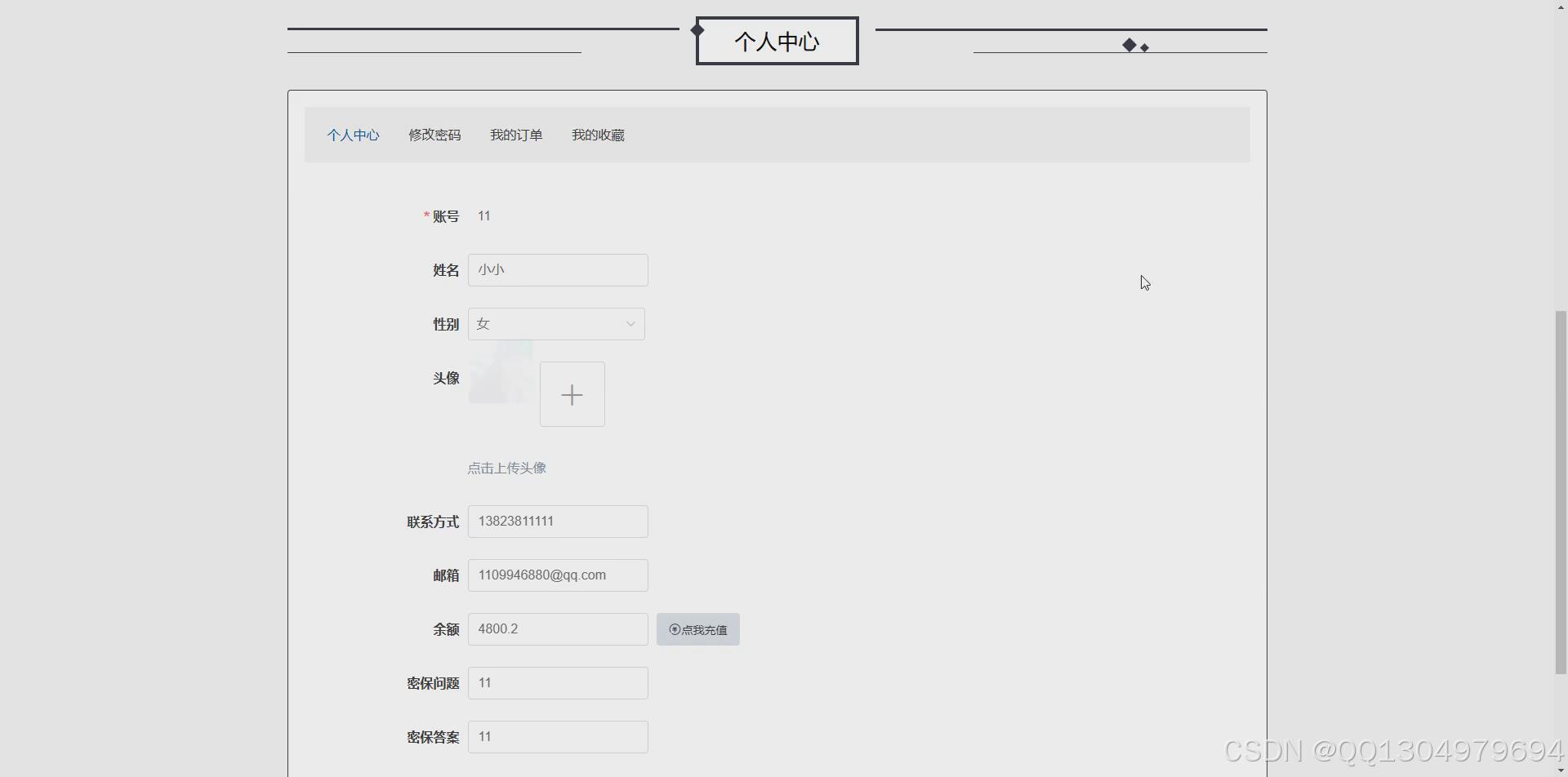
Task: Click the recharge icon beside 点我充值
Action: pyautogui.click(x=673, y=629)
